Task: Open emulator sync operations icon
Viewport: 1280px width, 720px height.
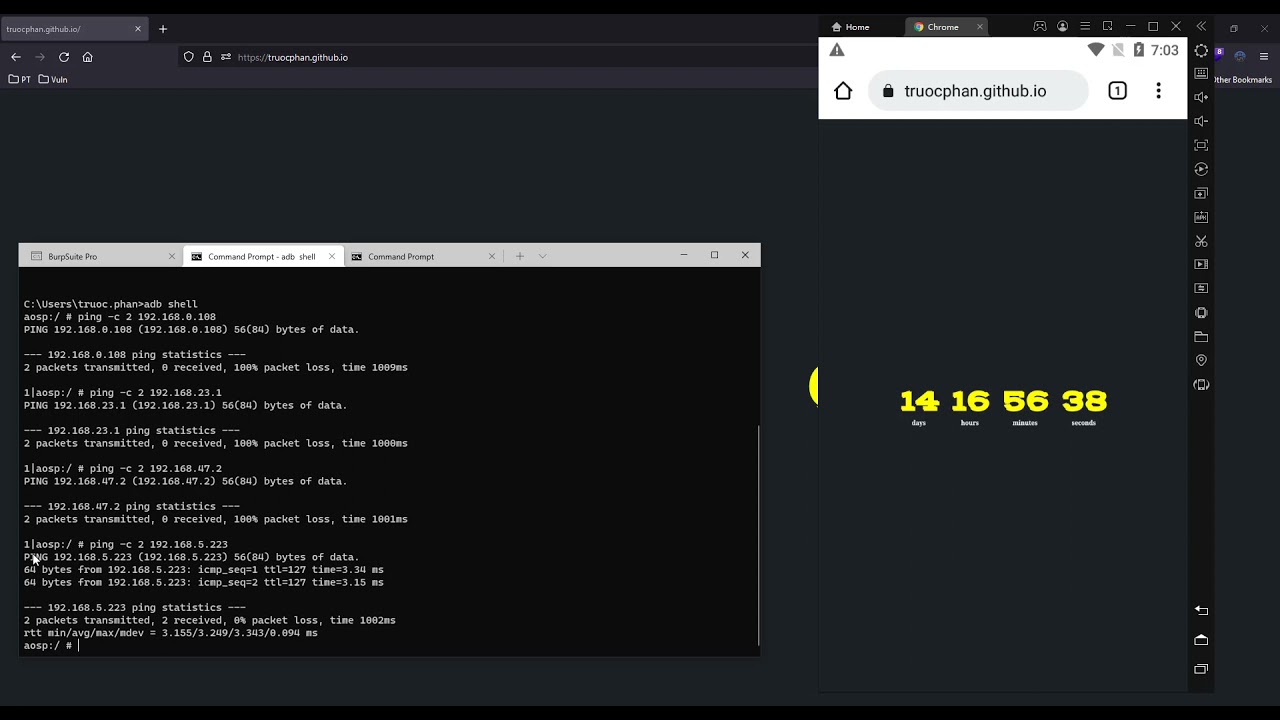Action: pyautogui.click(x=1201, y=288)
